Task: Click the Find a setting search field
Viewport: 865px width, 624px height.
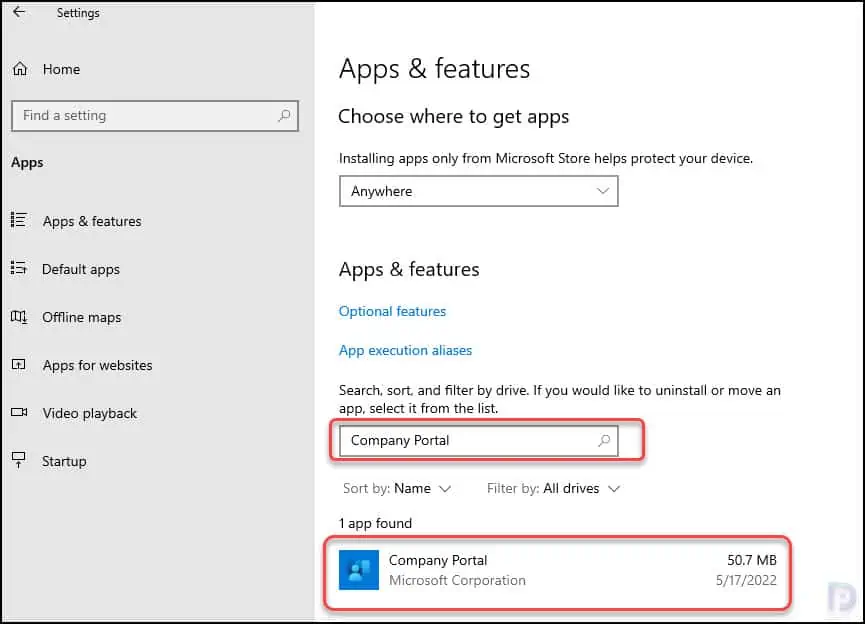Action: coord(154,116)
